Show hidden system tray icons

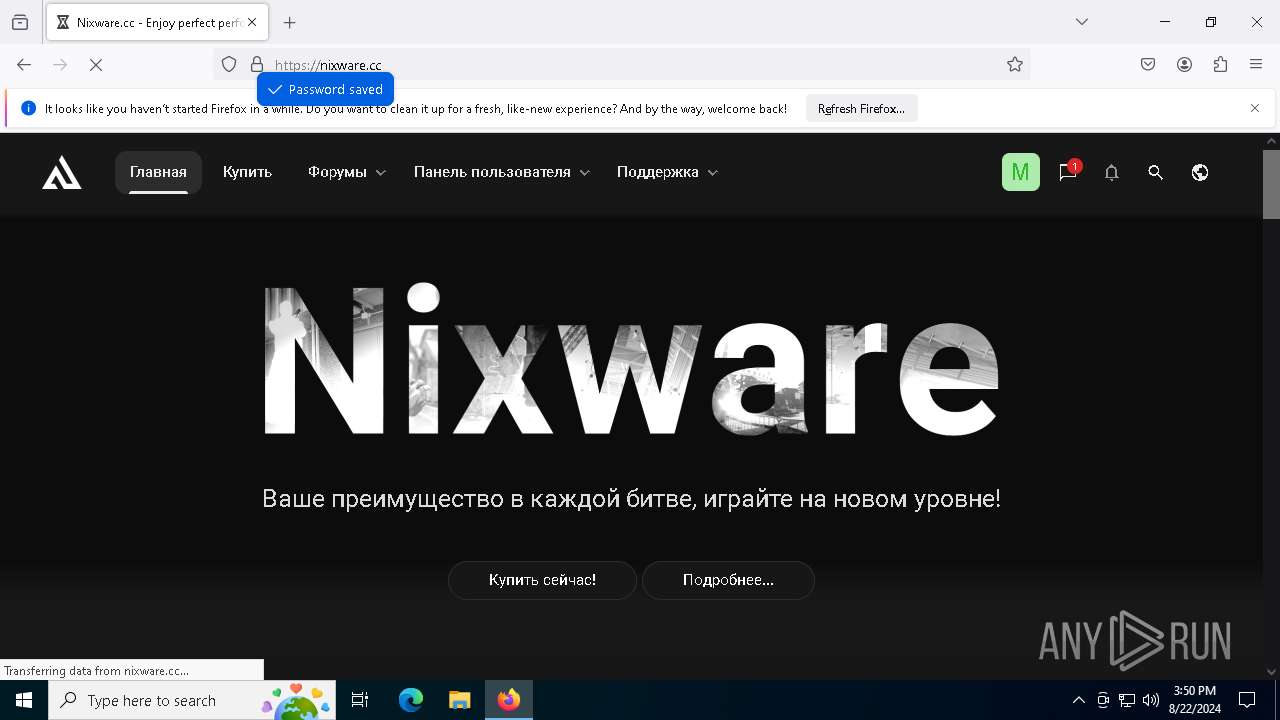point(1078,700)
